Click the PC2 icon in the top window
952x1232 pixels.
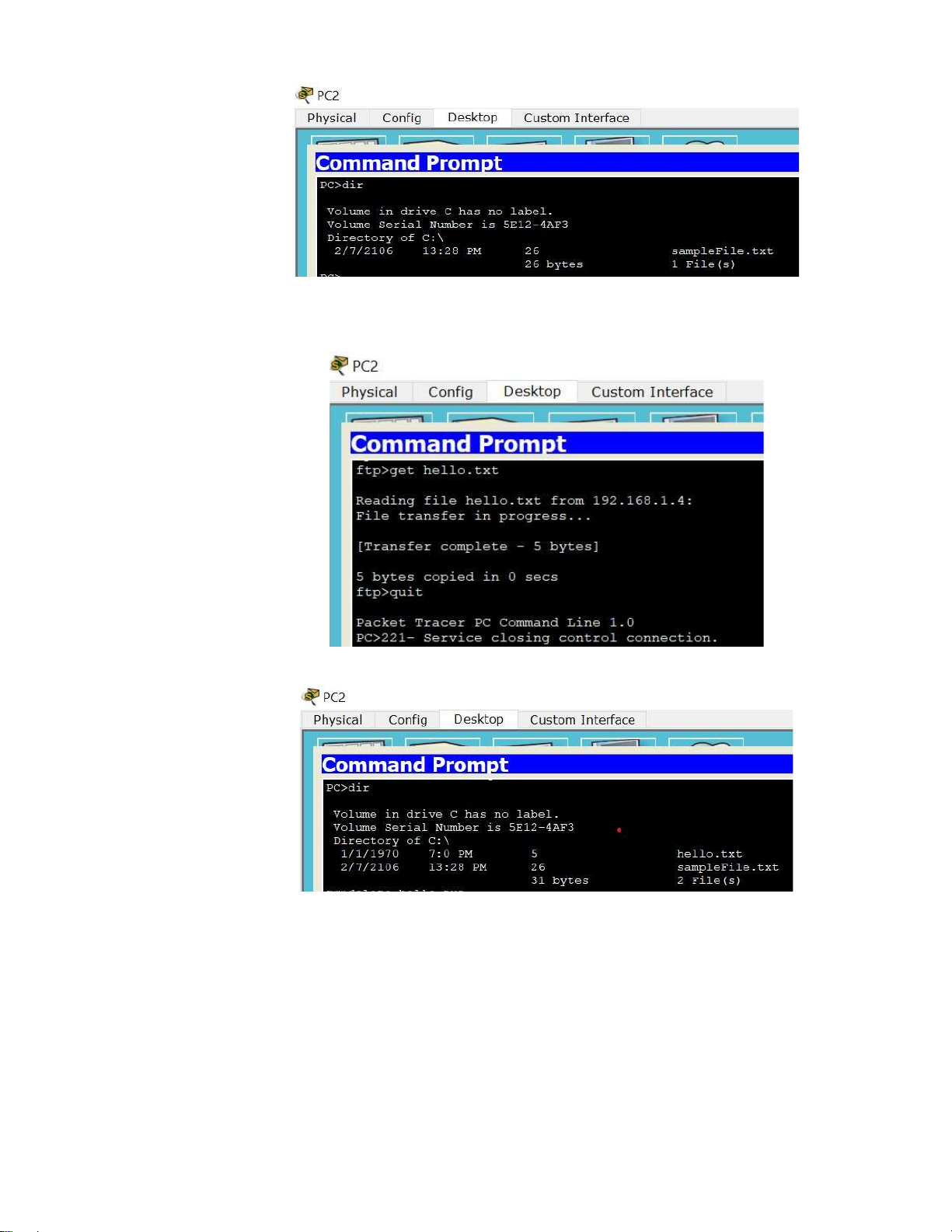pos(305,95)
